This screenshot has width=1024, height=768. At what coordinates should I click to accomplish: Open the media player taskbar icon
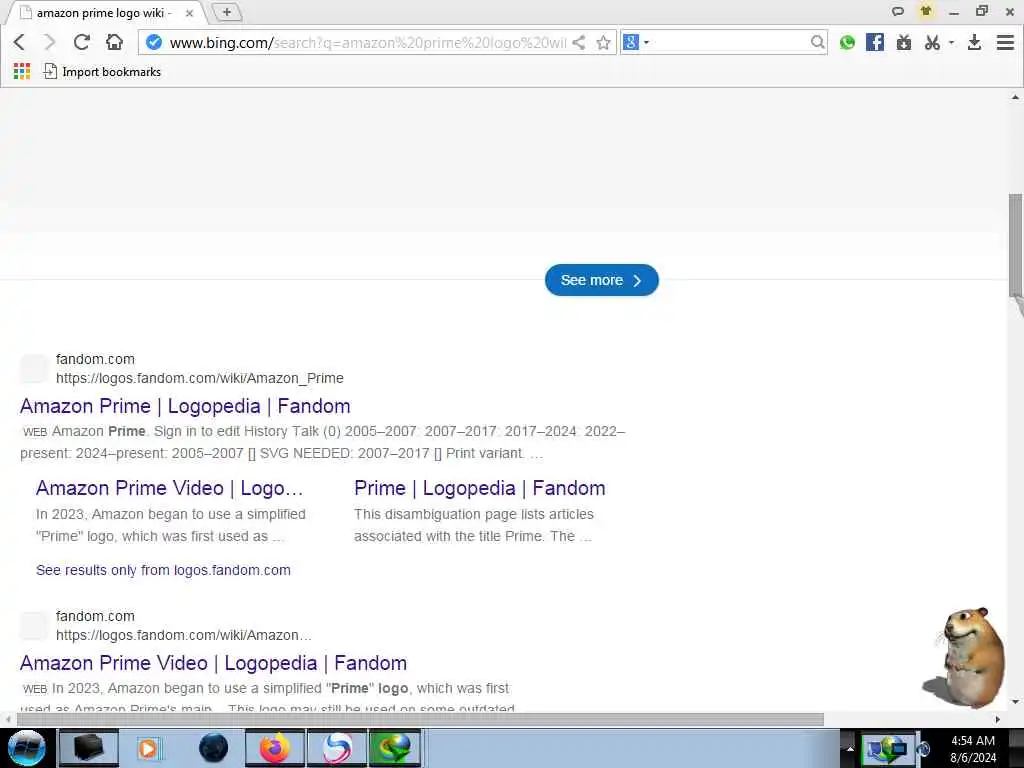coord(148,748)
